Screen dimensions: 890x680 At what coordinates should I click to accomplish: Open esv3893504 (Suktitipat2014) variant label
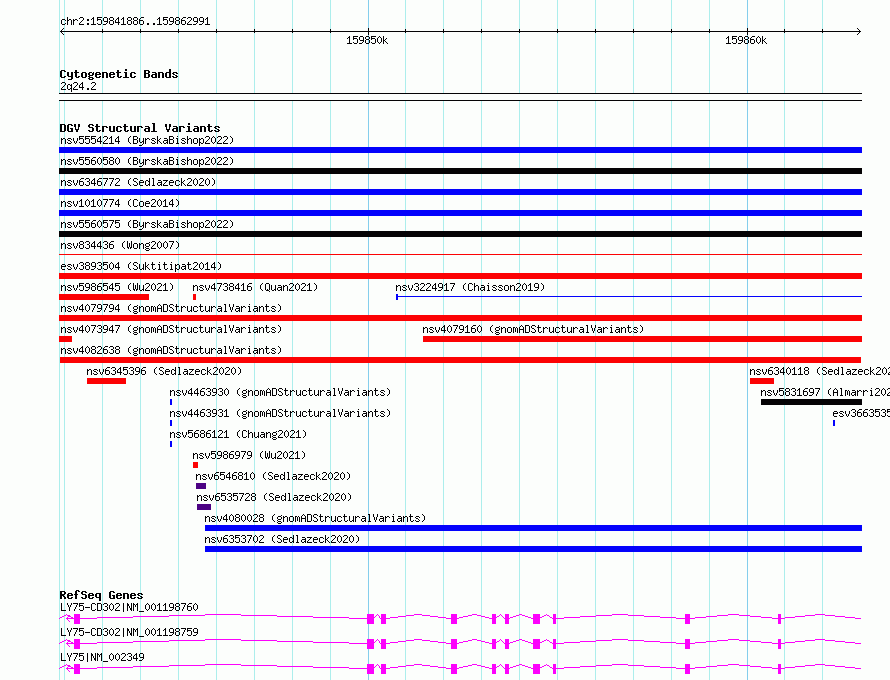pos(141,266)
